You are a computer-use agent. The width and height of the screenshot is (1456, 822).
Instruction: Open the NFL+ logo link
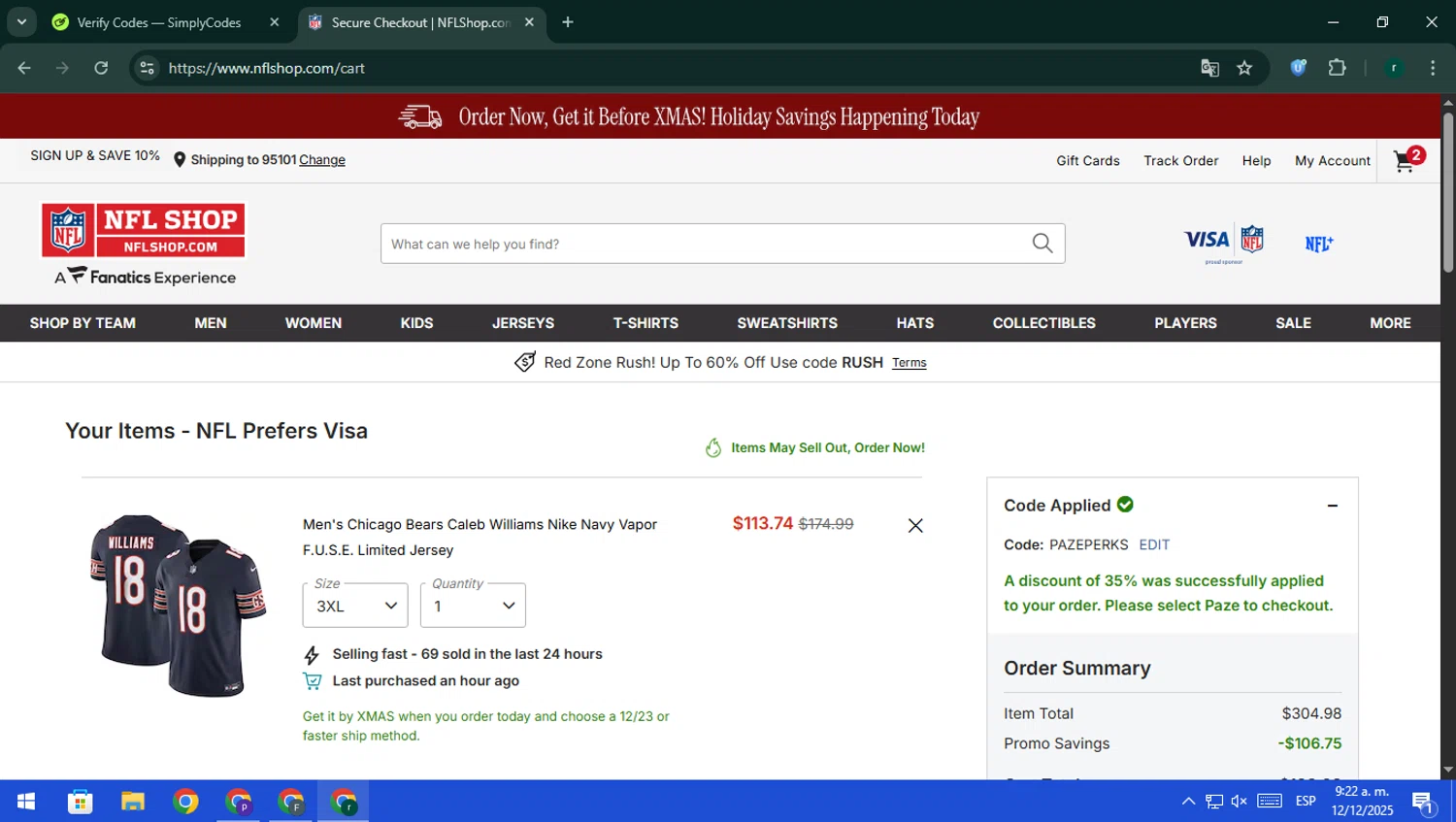[1319, 244]
